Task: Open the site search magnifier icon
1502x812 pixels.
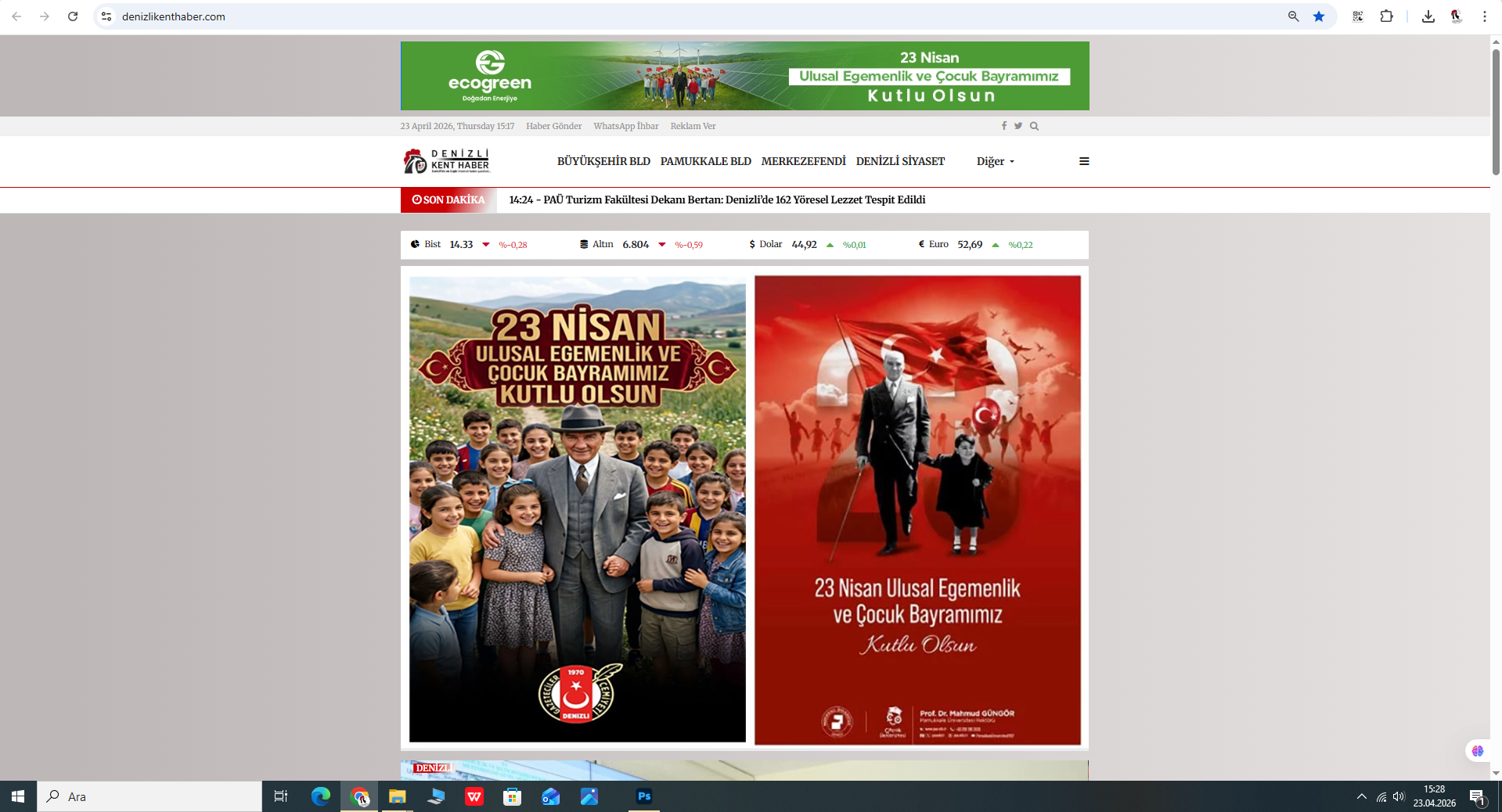Action: [1034, 126]
